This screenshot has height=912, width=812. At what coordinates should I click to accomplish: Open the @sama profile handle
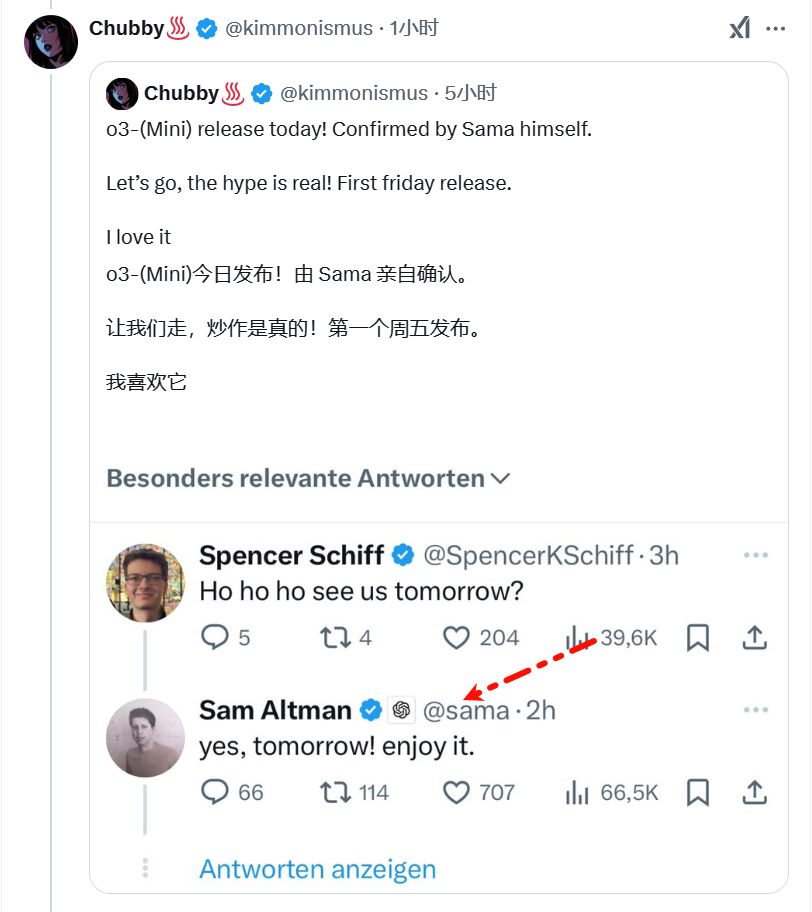coord(466,710)
